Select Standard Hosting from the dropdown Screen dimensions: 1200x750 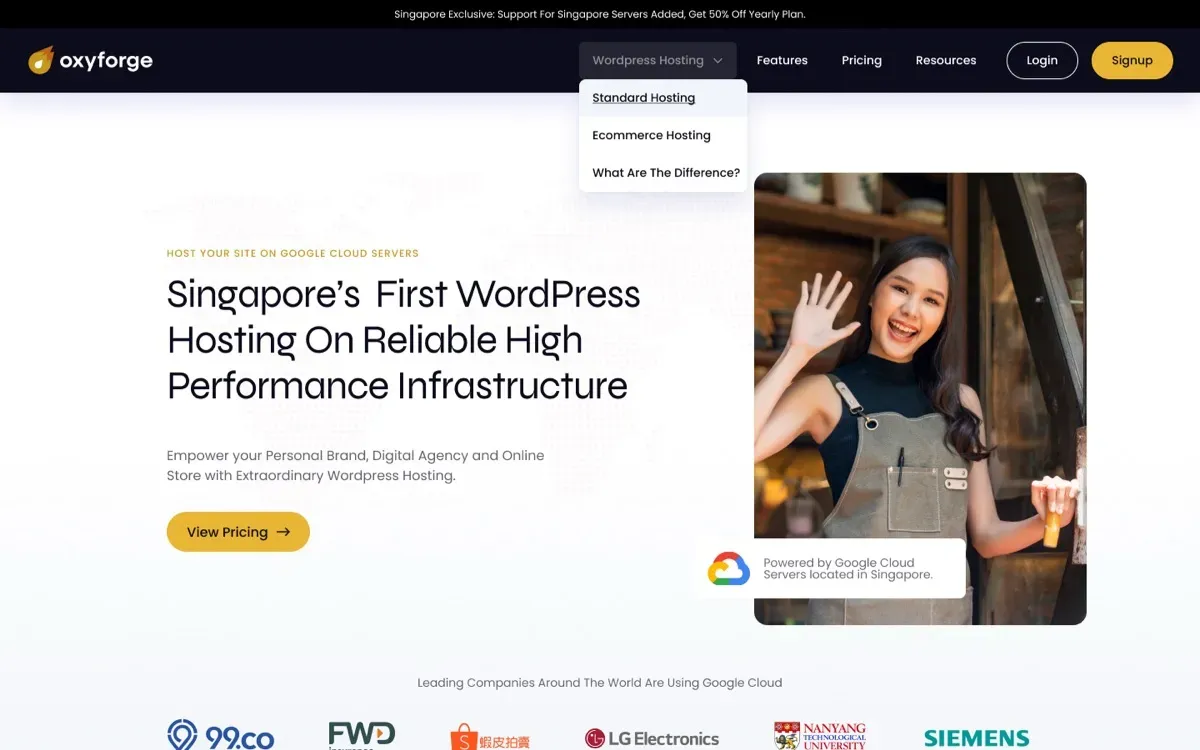click(663, 98)
